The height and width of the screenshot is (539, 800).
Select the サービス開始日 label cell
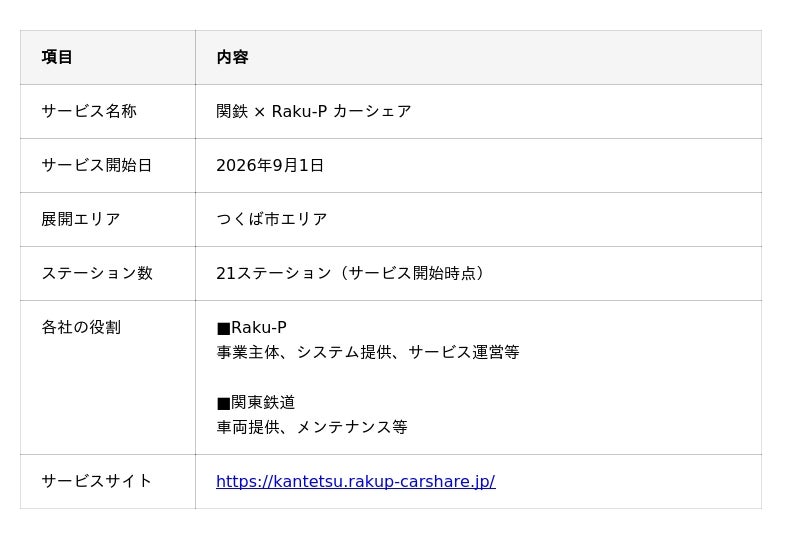108,165
